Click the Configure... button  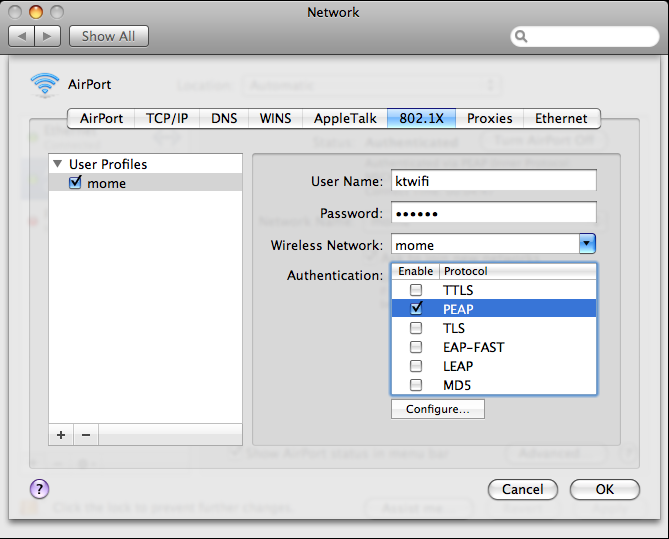pos(438,409)
